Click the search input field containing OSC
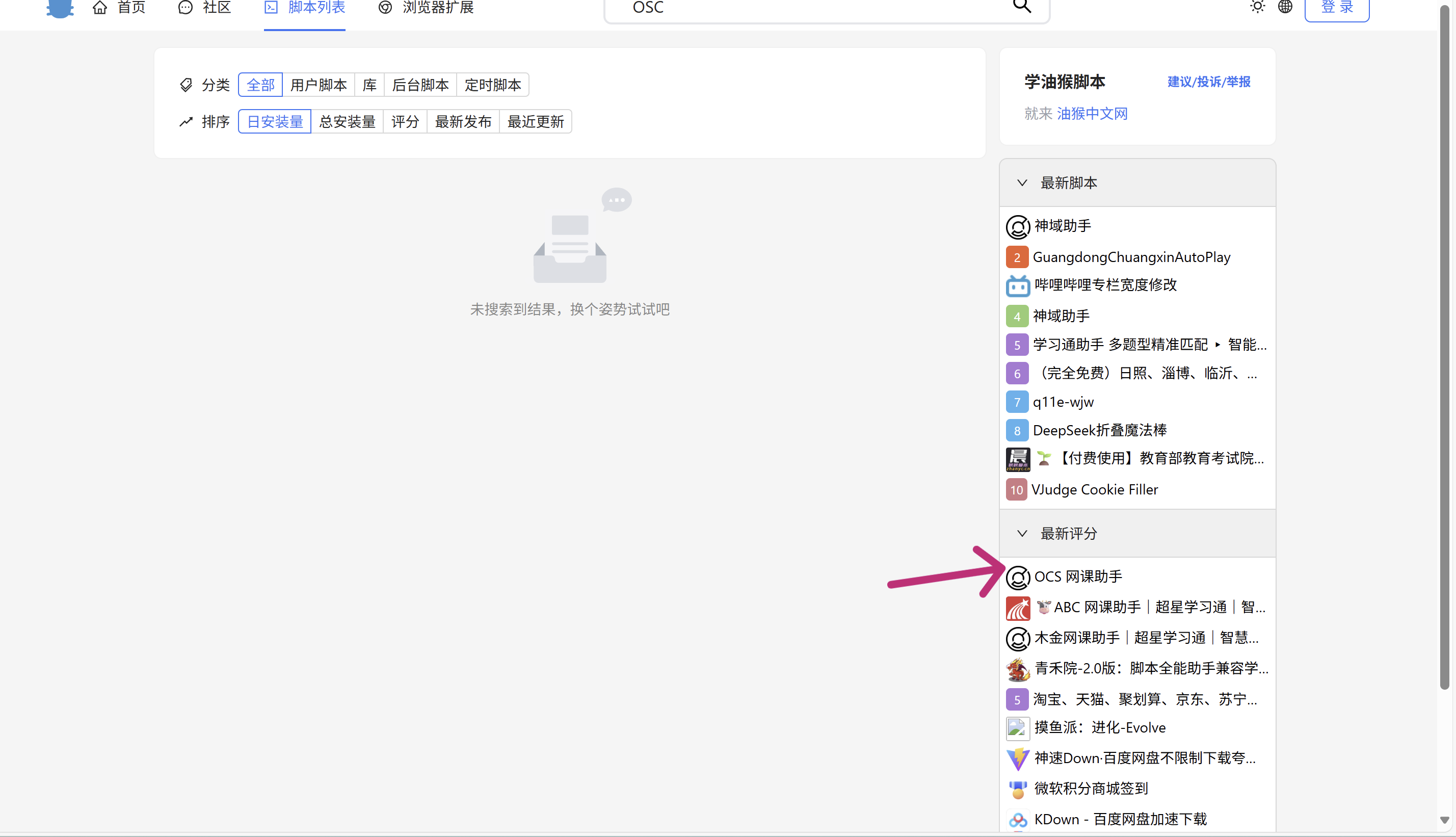Screen dimensions: 1456x837 [x=804, y=8]
